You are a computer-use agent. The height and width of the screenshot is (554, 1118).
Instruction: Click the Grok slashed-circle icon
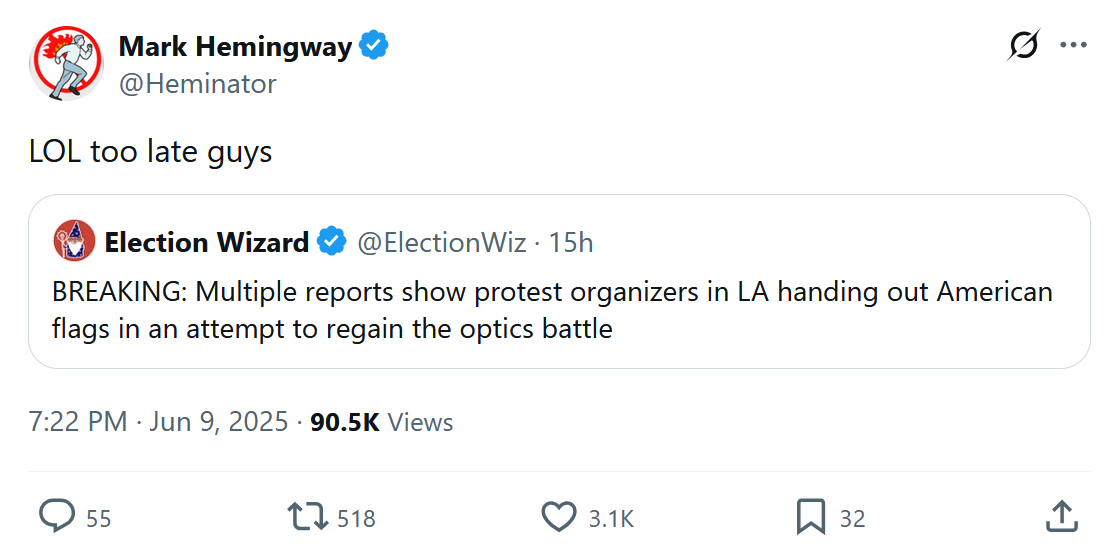click(x=1024, y=46)
